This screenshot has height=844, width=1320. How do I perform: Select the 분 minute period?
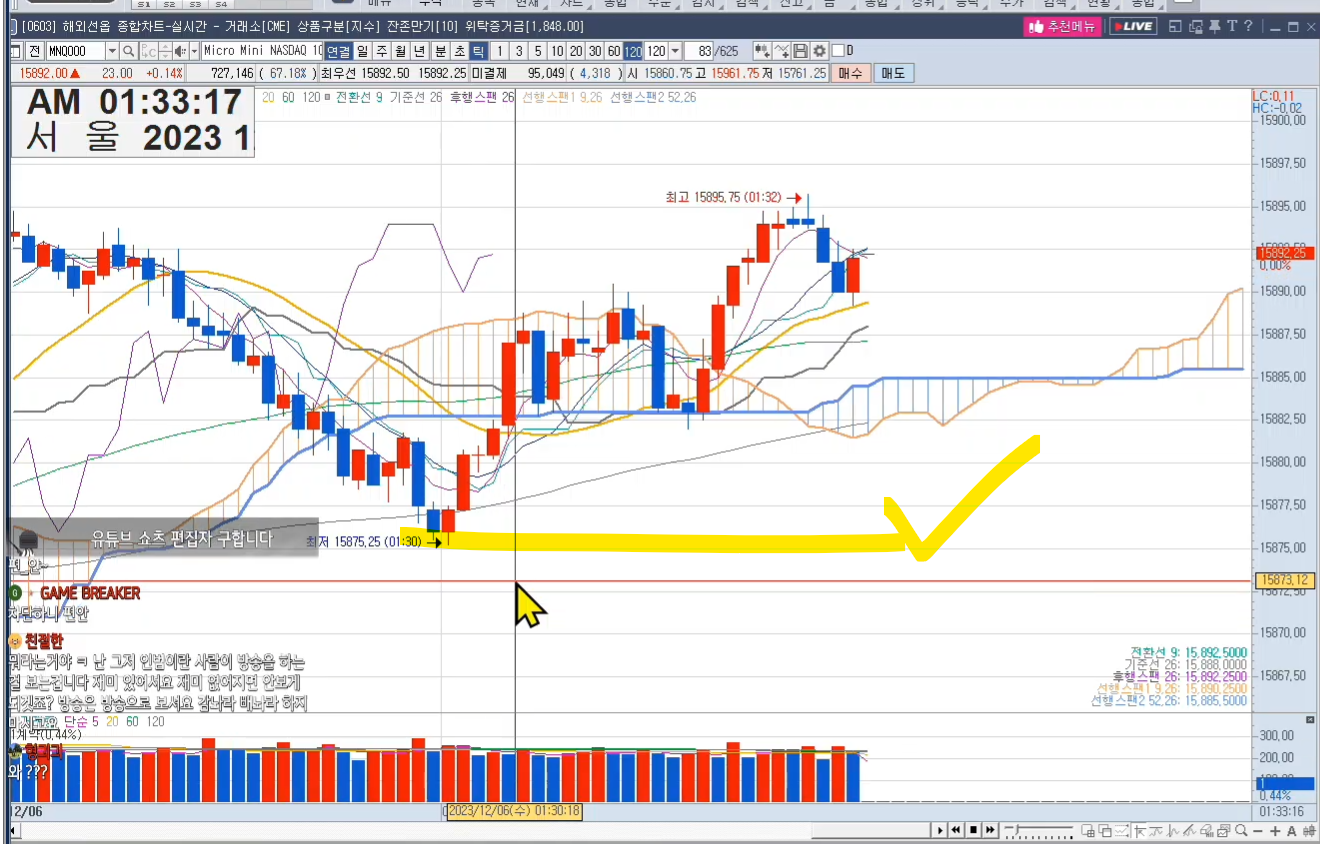[440, 51]
